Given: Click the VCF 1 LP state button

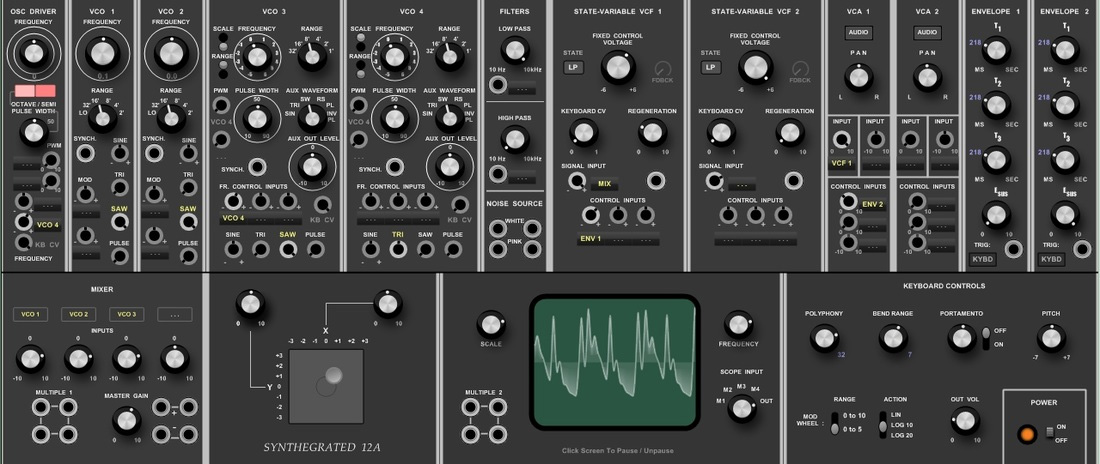Looking at the screenshot, I should [573, 67].
